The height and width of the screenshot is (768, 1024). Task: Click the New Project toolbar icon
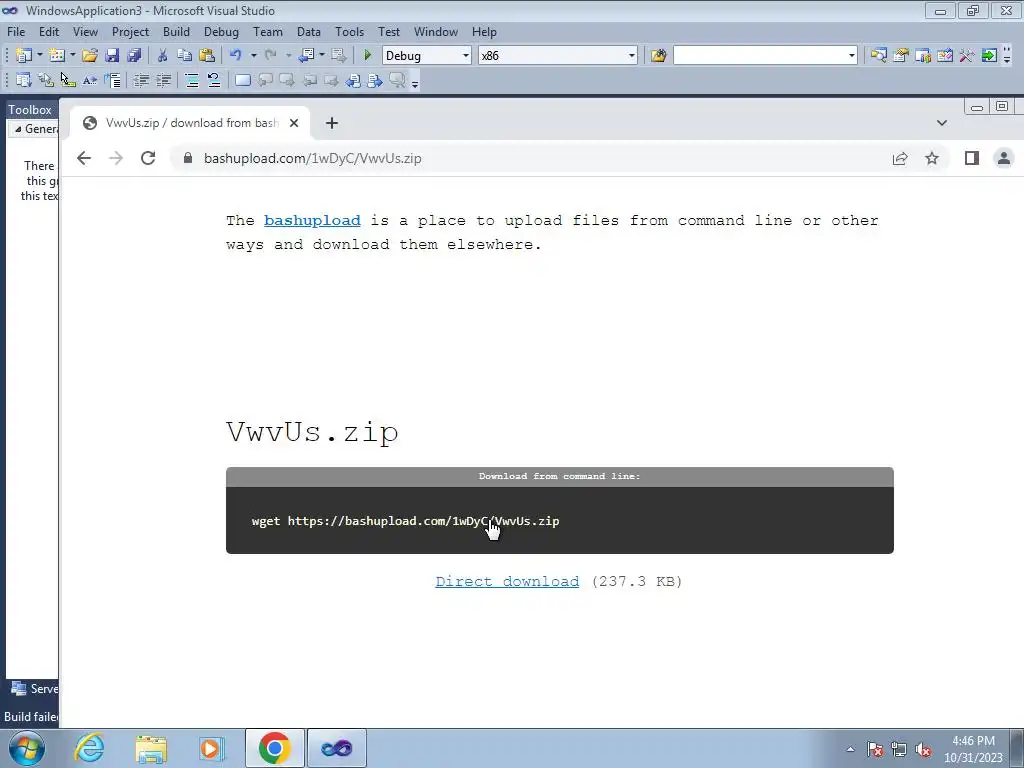click(x=24, y=56)
